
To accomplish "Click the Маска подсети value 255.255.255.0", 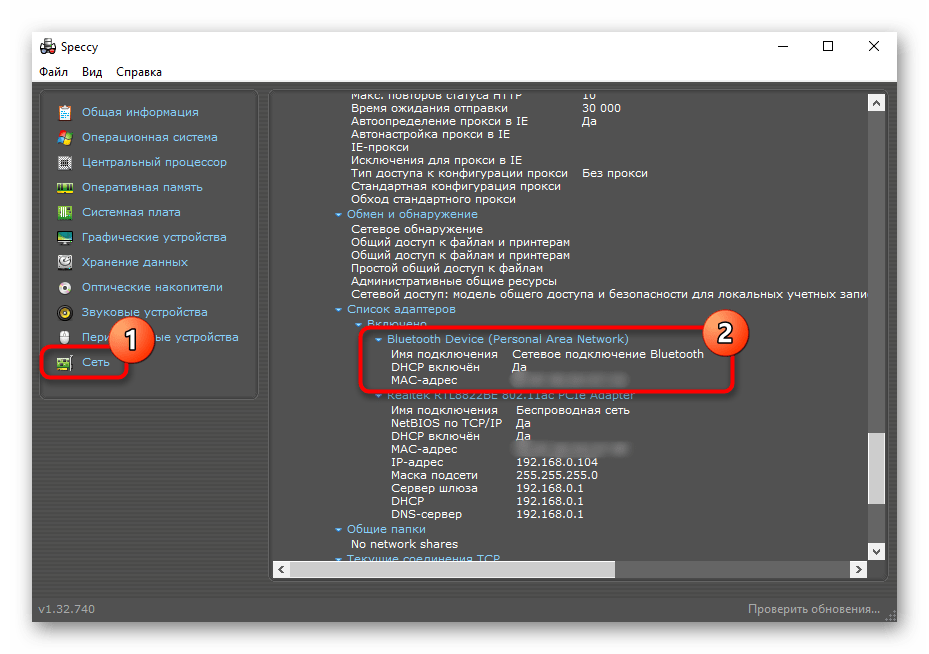I will point(557,475).
